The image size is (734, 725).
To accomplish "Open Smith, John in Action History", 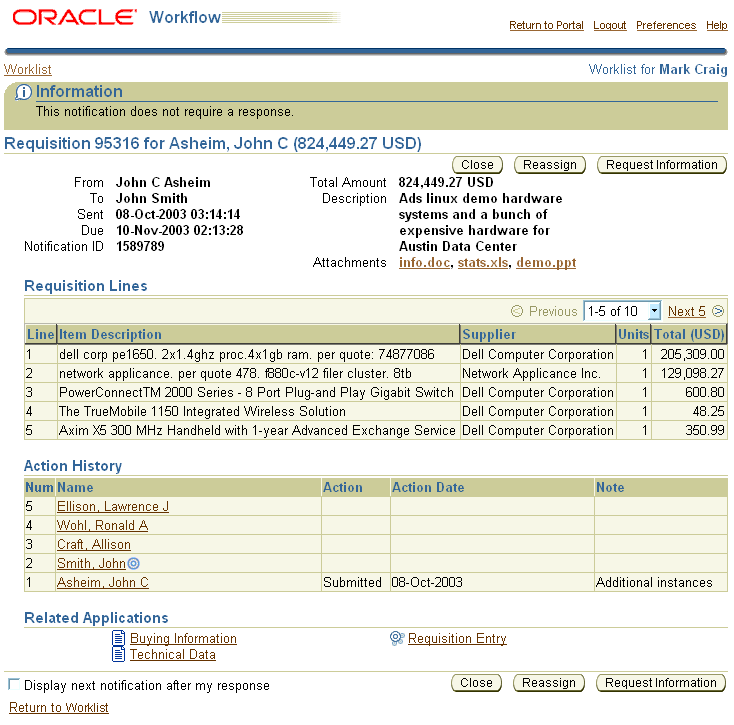I will pos(91,564).
